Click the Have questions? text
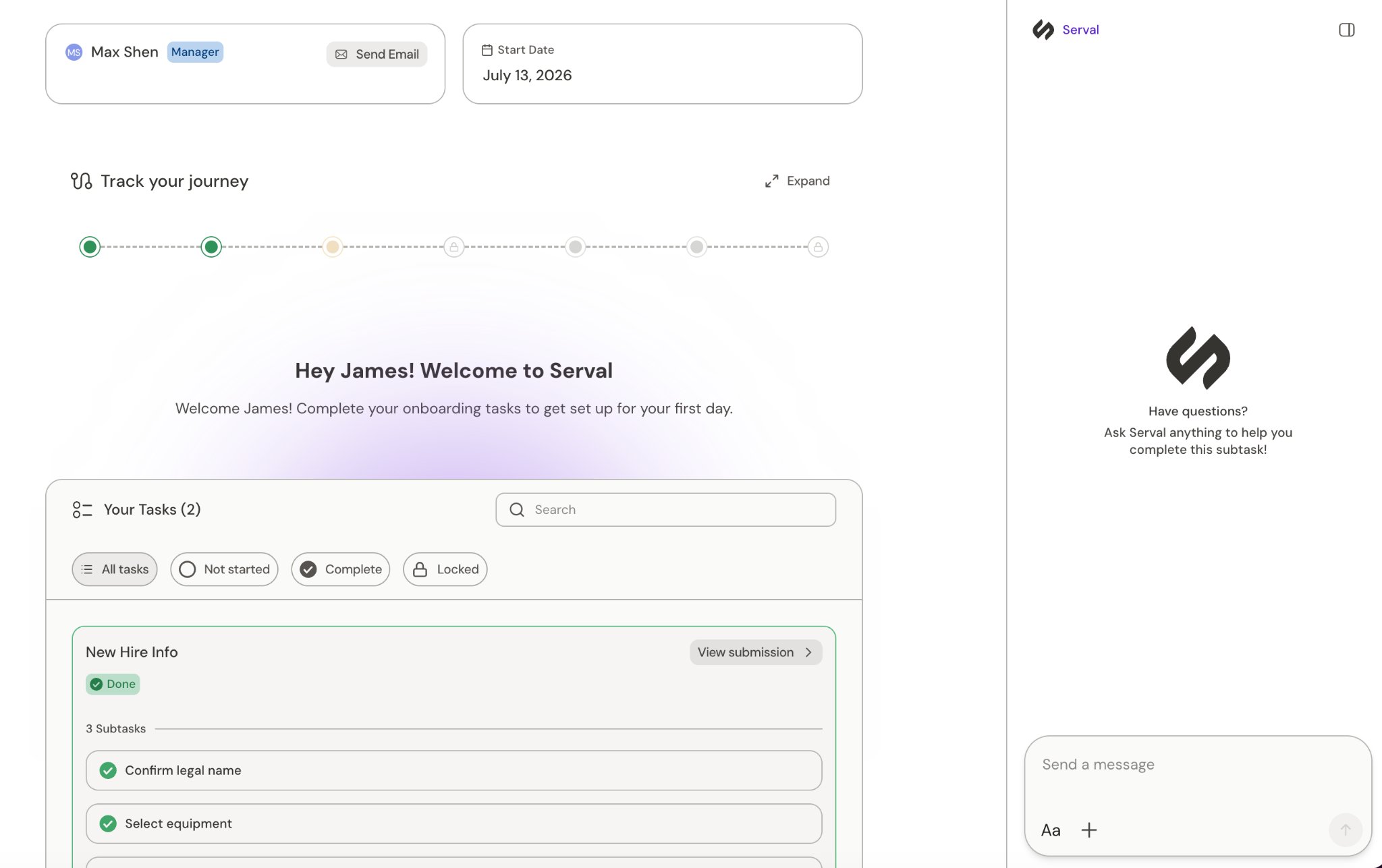Viewport: 1382px width, 868px height. pyautogui.click(x=1198, y=411)
